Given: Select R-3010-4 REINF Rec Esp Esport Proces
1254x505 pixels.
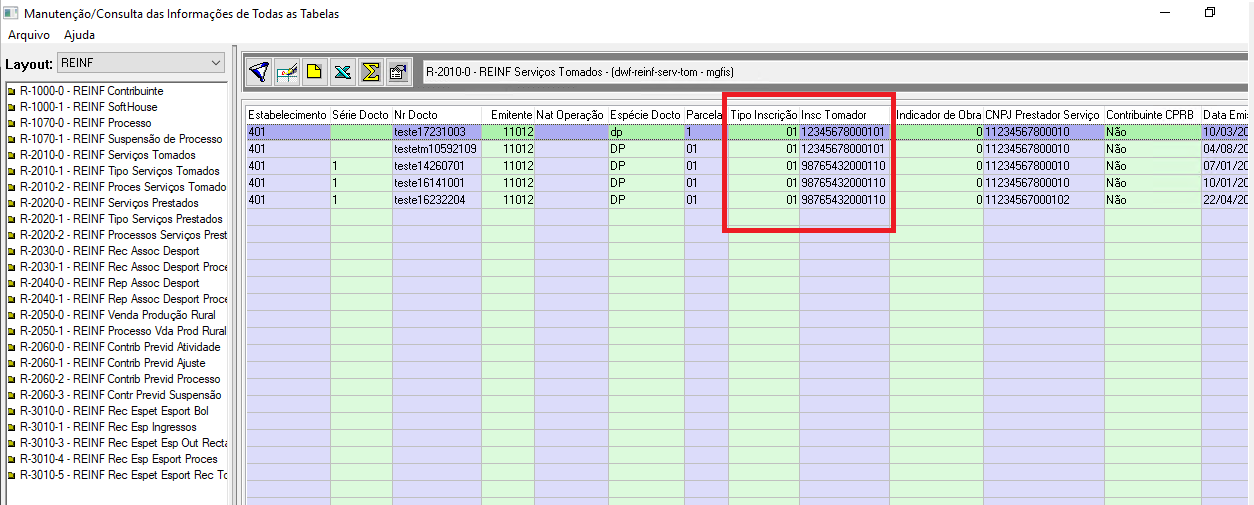Looking at the screenshot, I should (119, 459).
